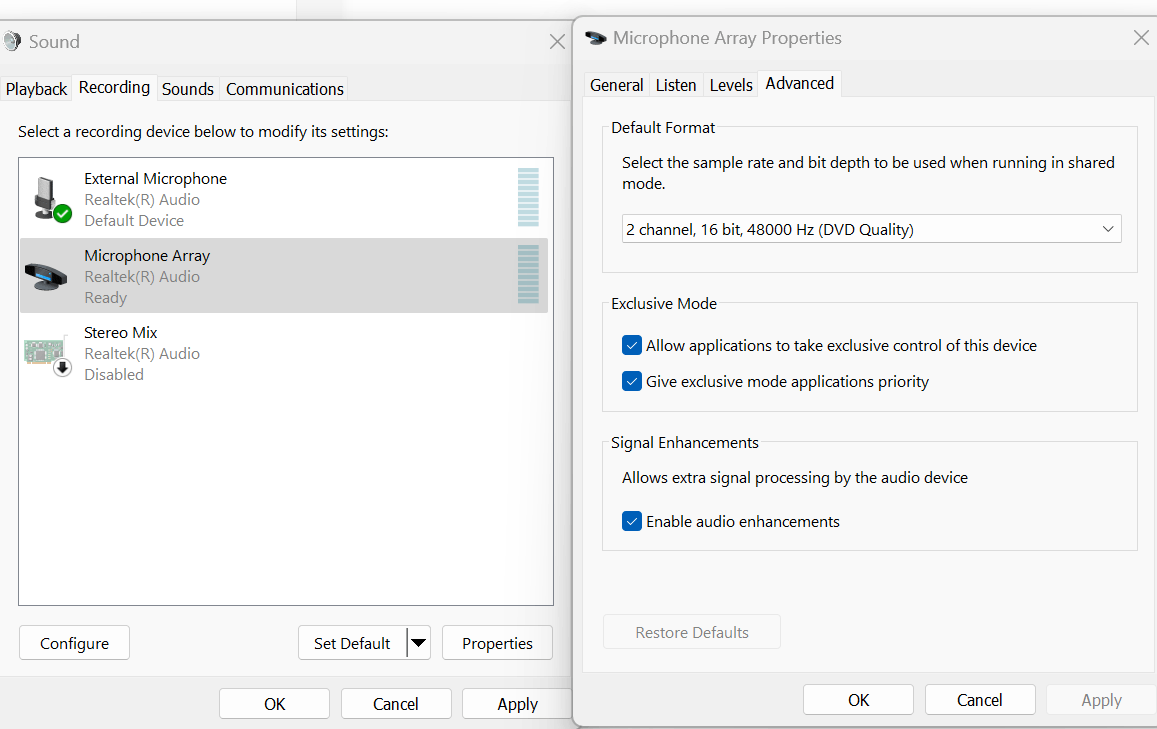Click the External Microphone device icon

point(52,199)
